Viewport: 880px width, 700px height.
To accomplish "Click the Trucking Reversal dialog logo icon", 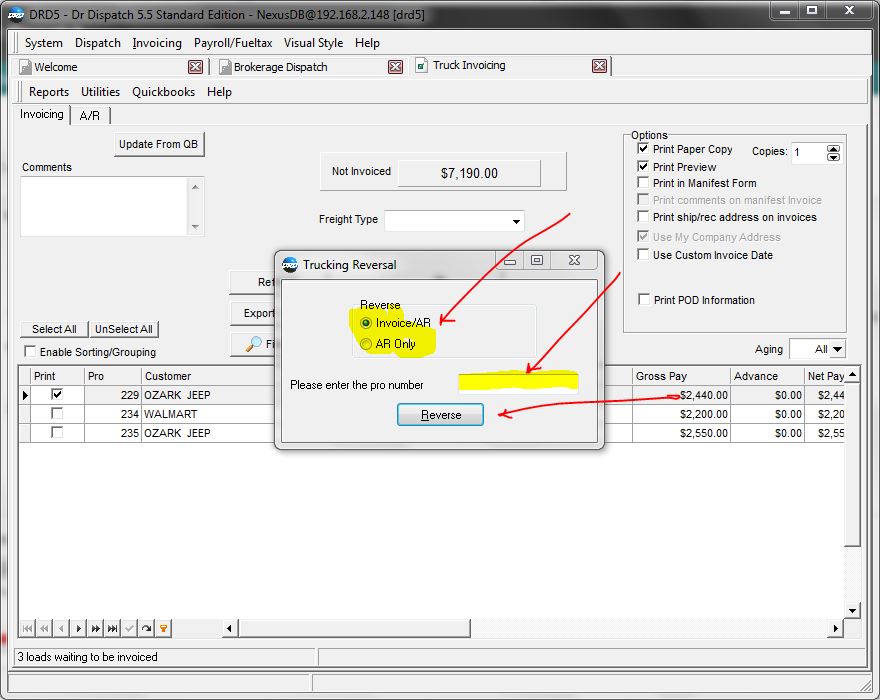I will click(x=290, y=265).
